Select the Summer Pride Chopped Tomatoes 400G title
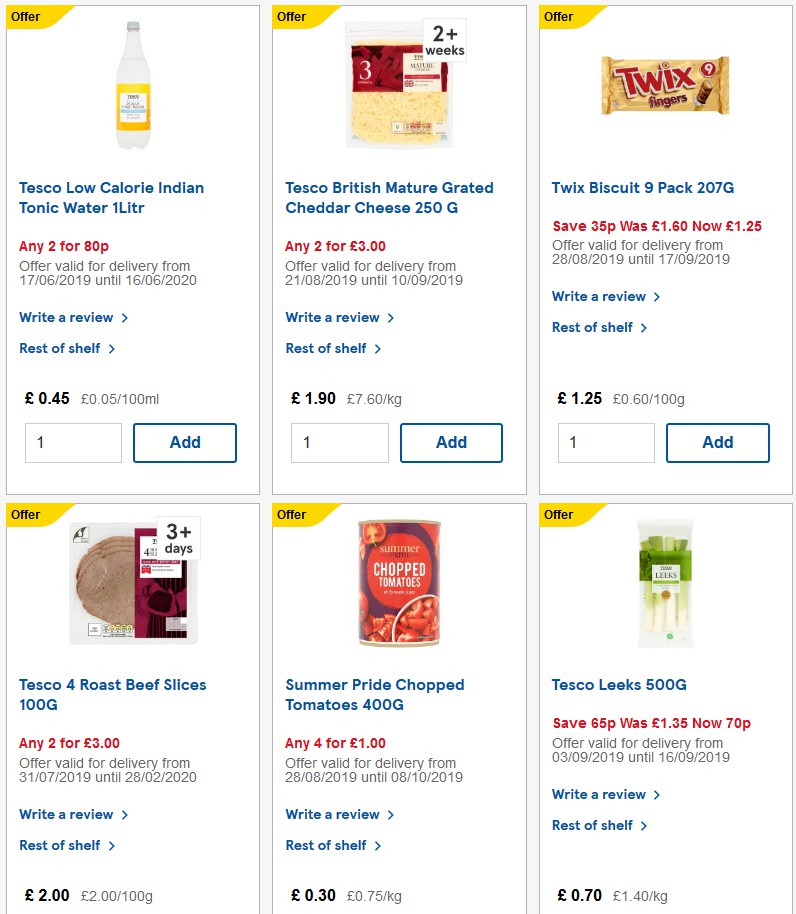This screenshot has width=796, height=914. point(374,695)
